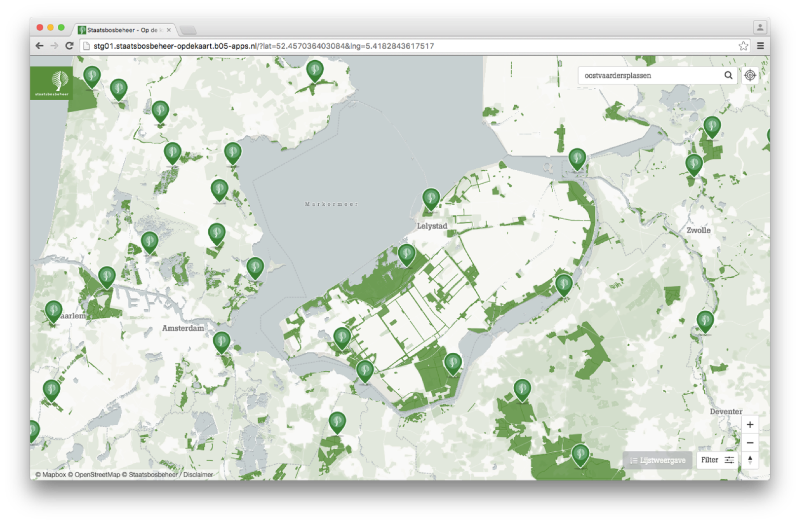
Task: Open the Filter options panel
Action: click(718, 460)
